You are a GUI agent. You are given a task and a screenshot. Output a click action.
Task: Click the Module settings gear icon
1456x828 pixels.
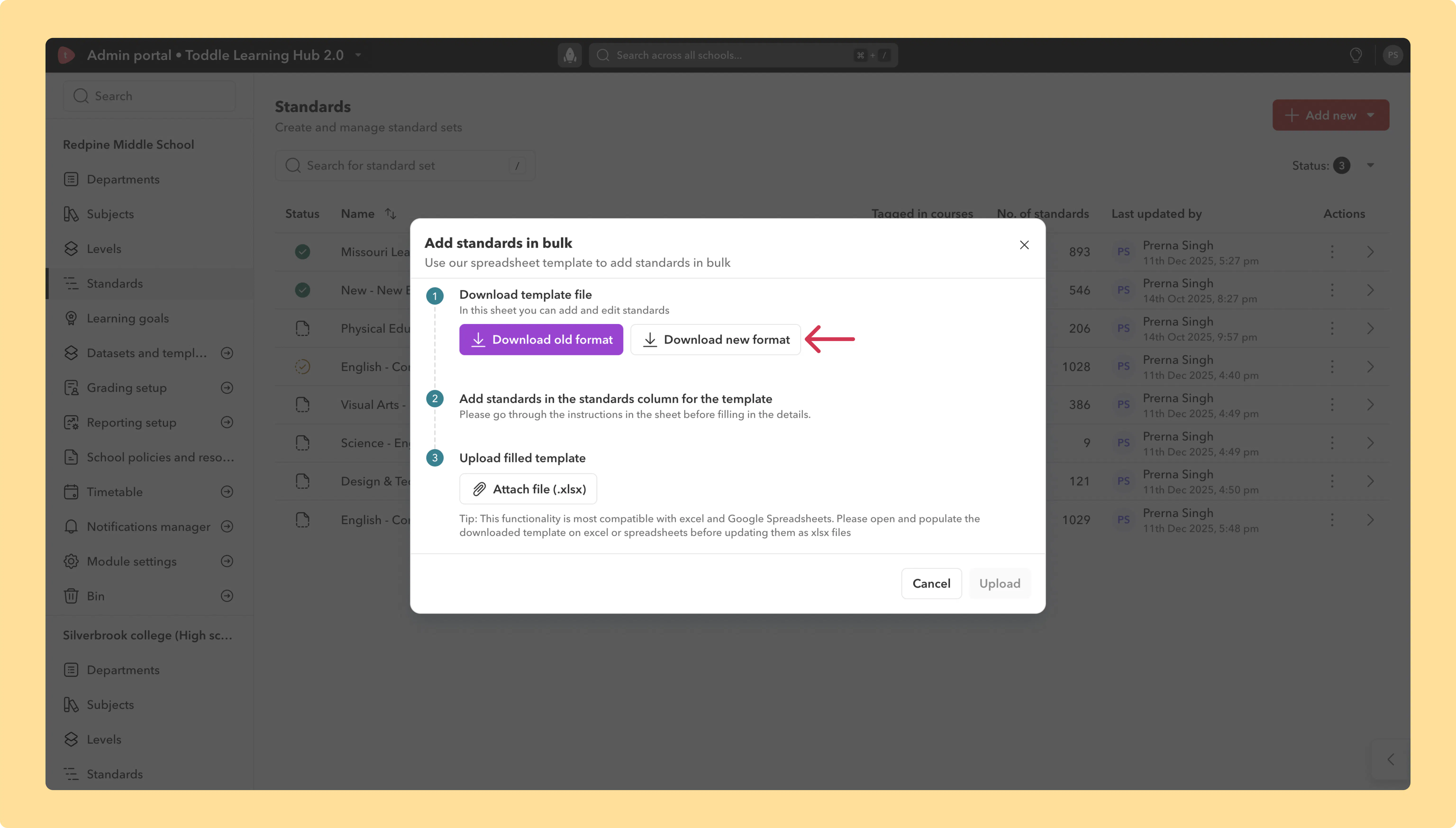[x=71, y=561]
